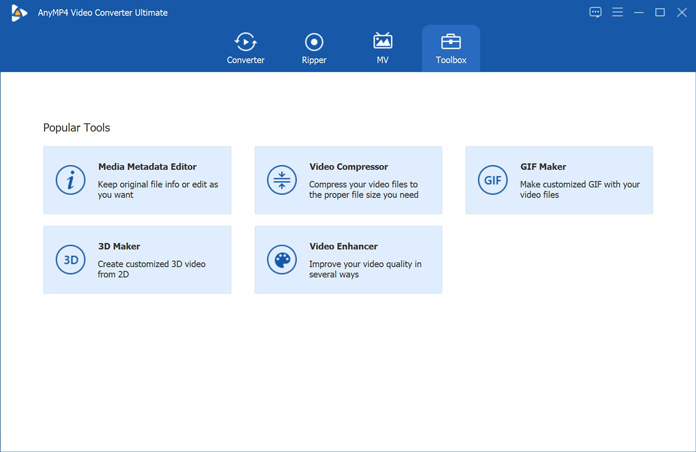
Task: Click the Ripper disc icon
Action: click(x=314, y=42)
